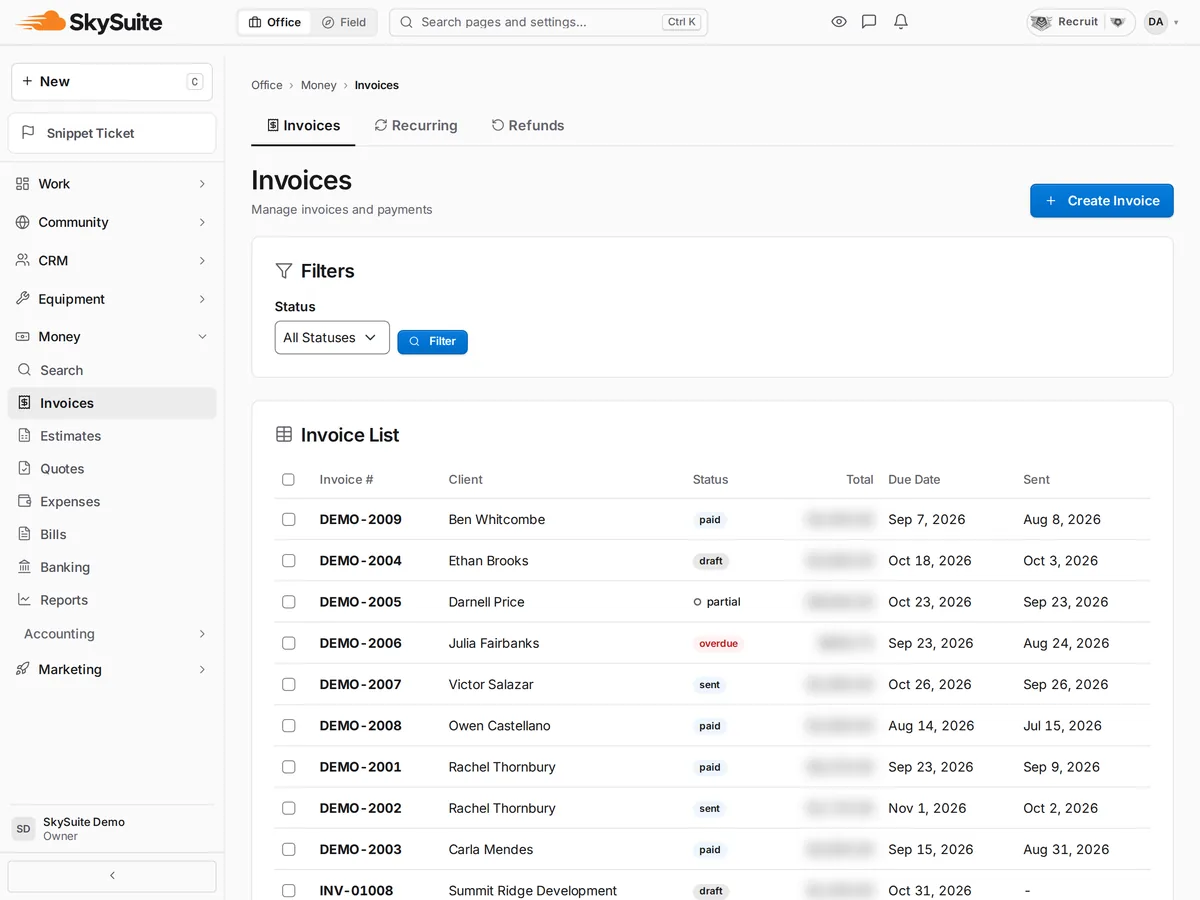Collapse the sidebar with bottom arrow

[112, 876]
